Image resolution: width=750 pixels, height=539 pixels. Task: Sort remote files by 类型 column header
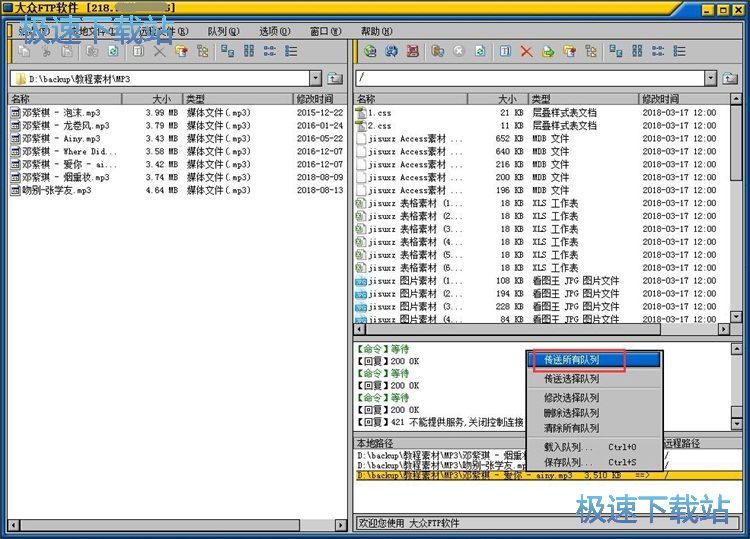tap(583, 99)
